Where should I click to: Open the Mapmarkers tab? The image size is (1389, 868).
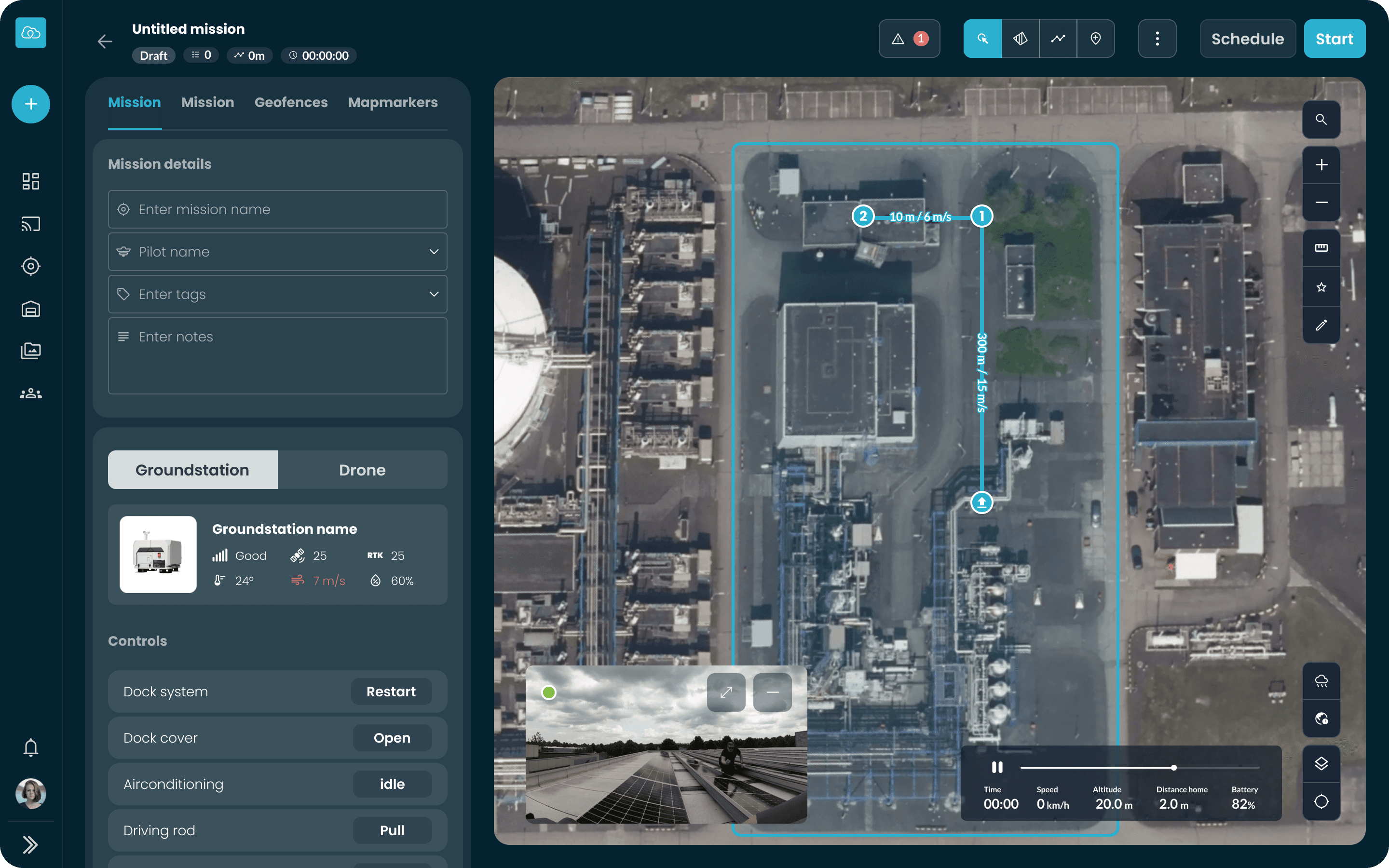(x=393, y=102)
